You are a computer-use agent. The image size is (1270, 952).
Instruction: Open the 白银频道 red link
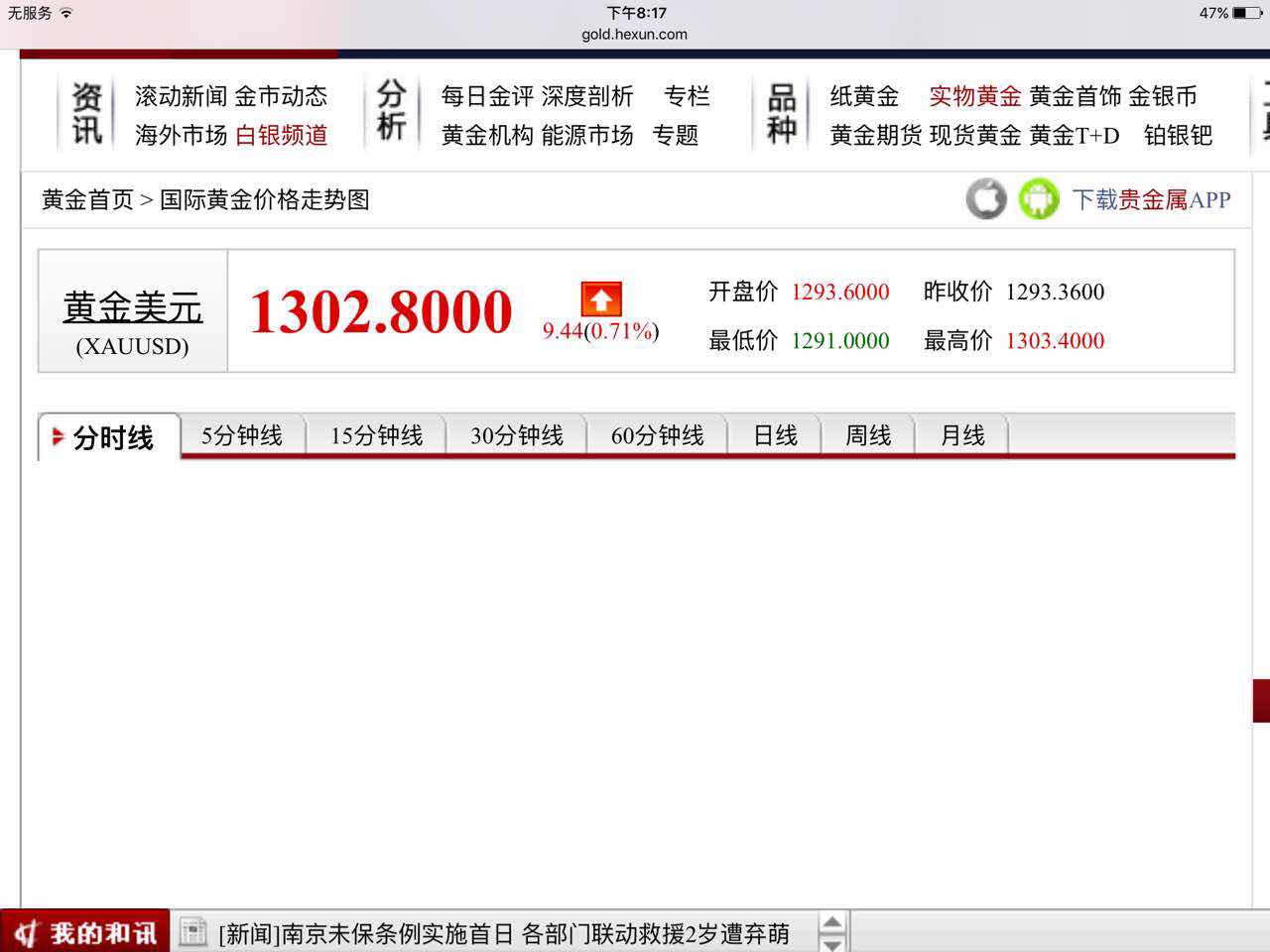point(281,135)
